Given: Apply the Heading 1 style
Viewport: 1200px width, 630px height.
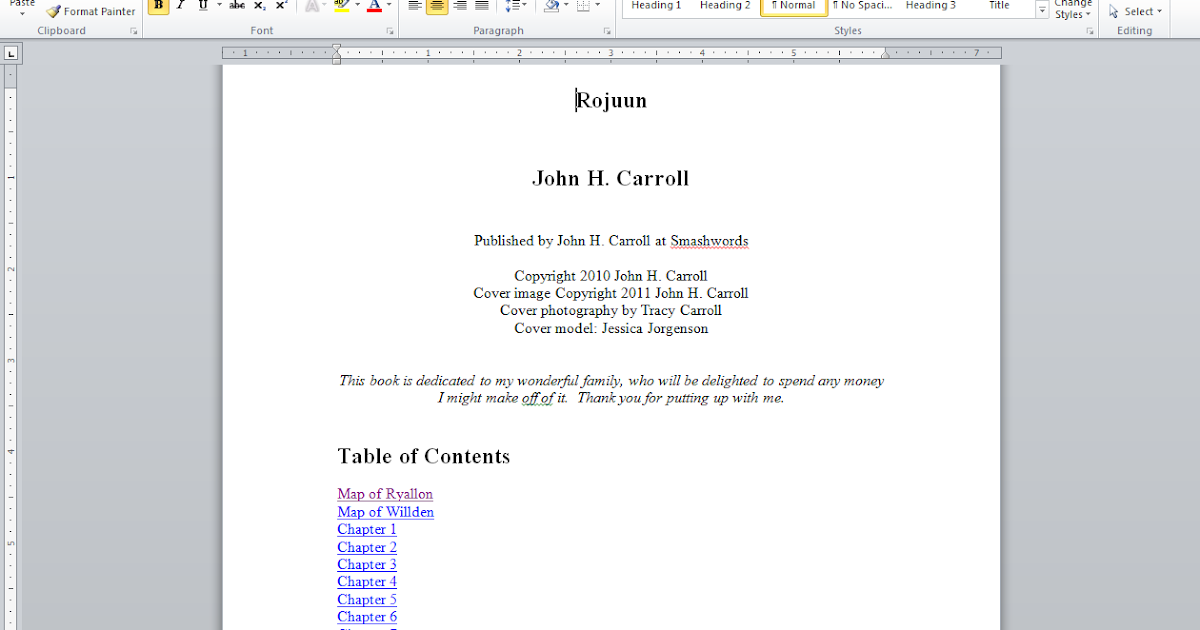Looking at the screenshot, I should (656, 6).
